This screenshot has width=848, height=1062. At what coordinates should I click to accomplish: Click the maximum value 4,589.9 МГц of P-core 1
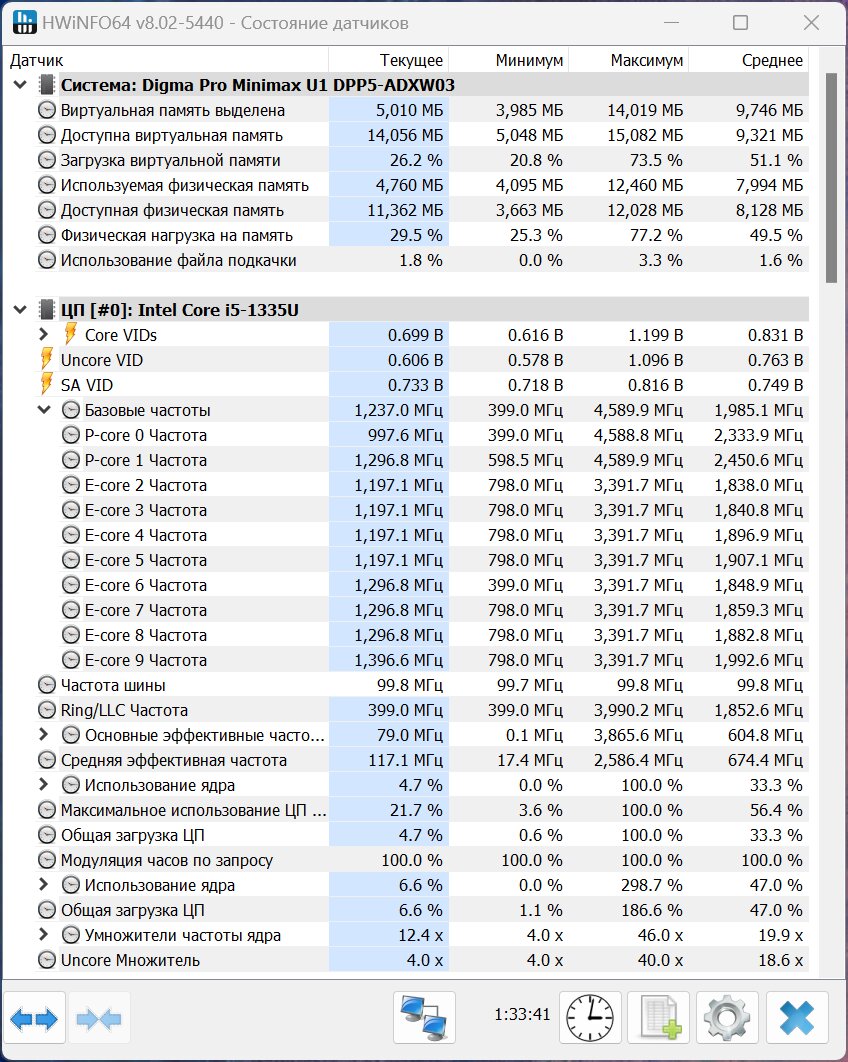point(638,460)
